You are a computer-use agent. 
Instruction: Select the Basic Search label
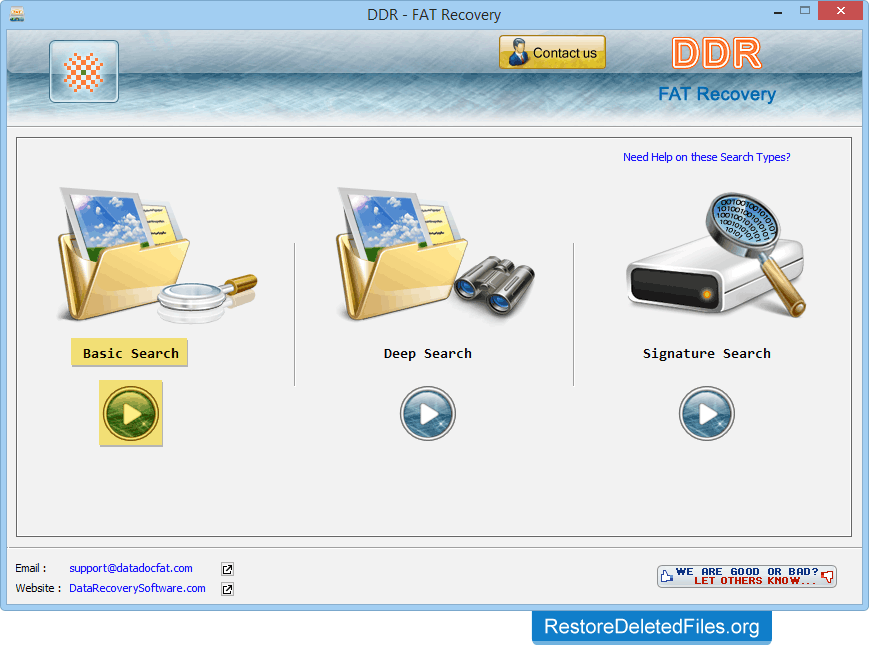130,353
